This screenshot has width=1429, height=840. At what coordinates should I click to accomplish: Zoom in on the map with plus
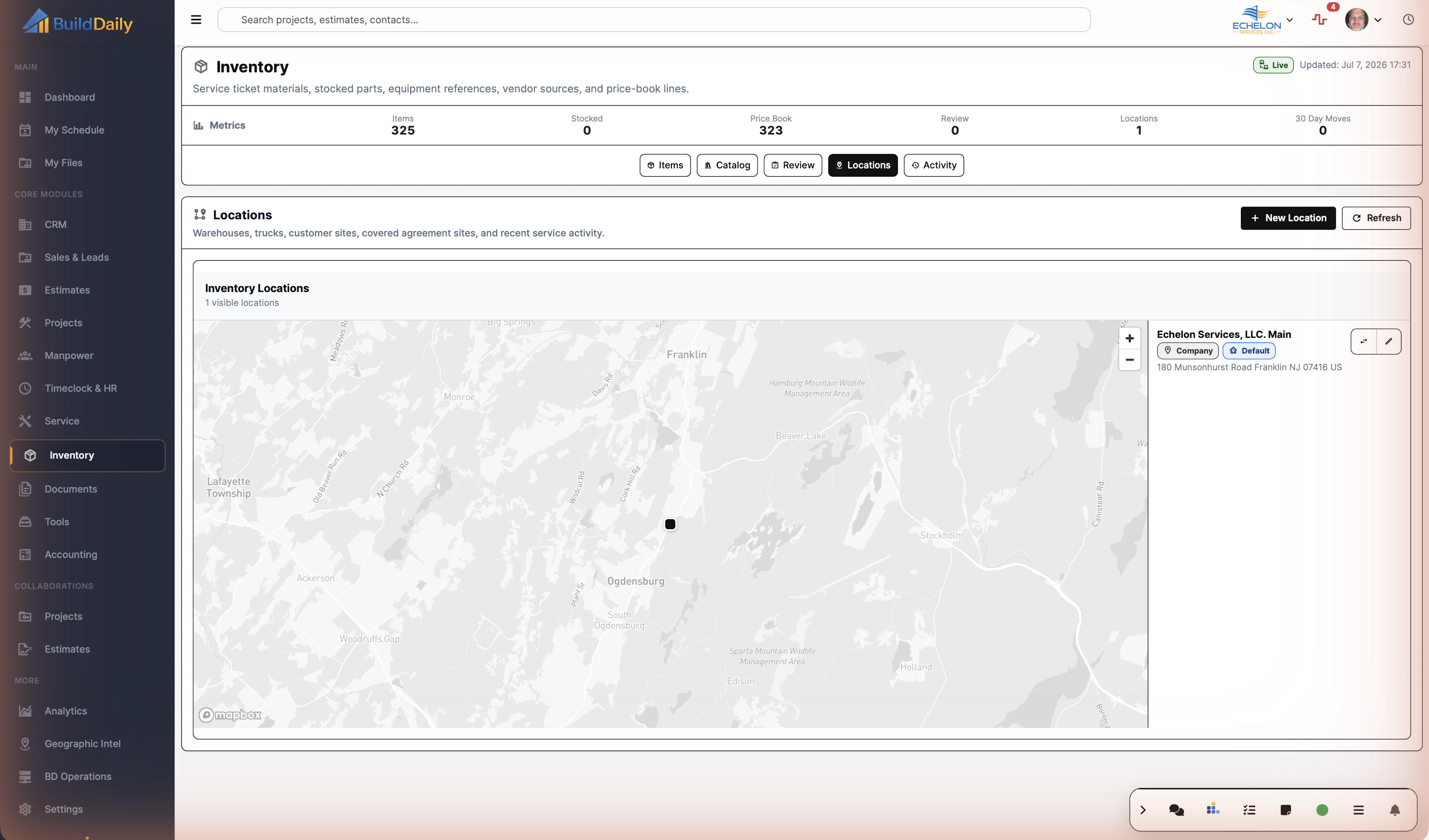point(1129,338)
